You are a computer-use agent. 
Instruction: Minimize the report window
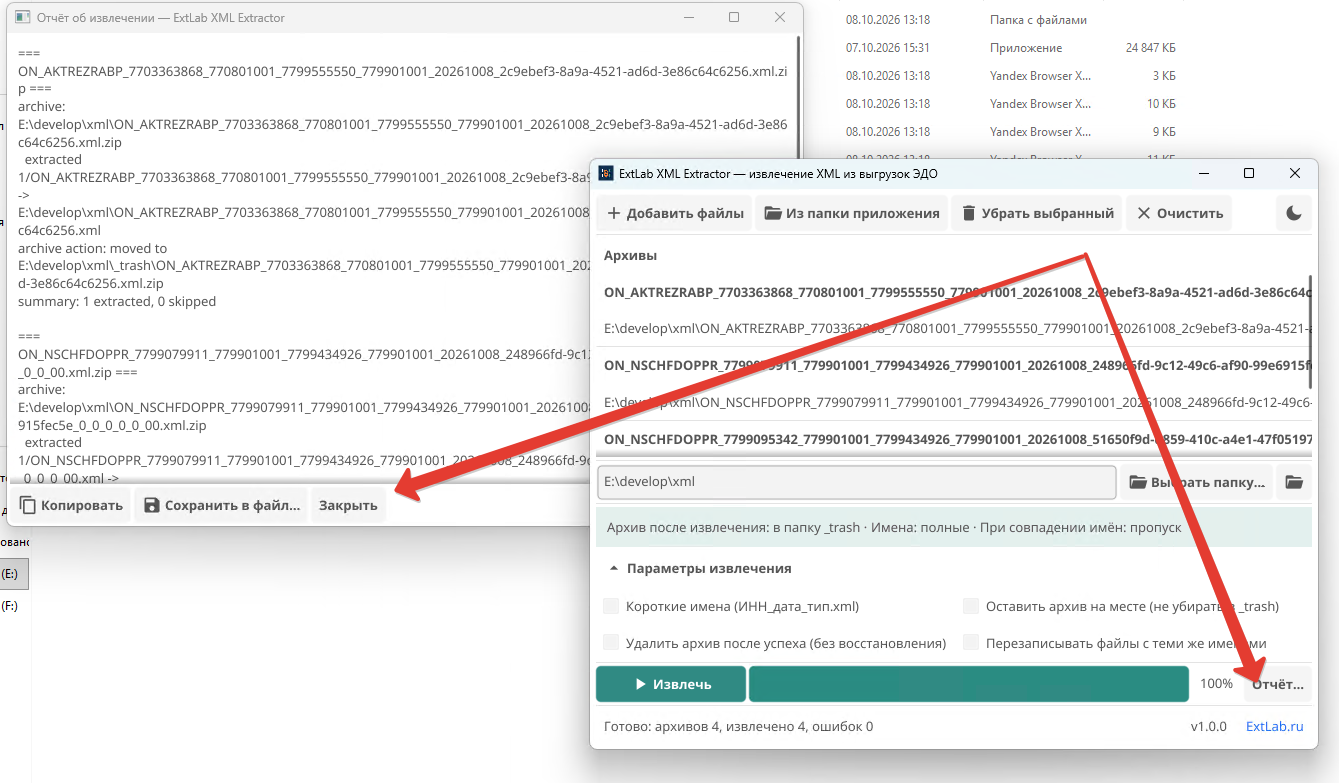coord(688,17)
